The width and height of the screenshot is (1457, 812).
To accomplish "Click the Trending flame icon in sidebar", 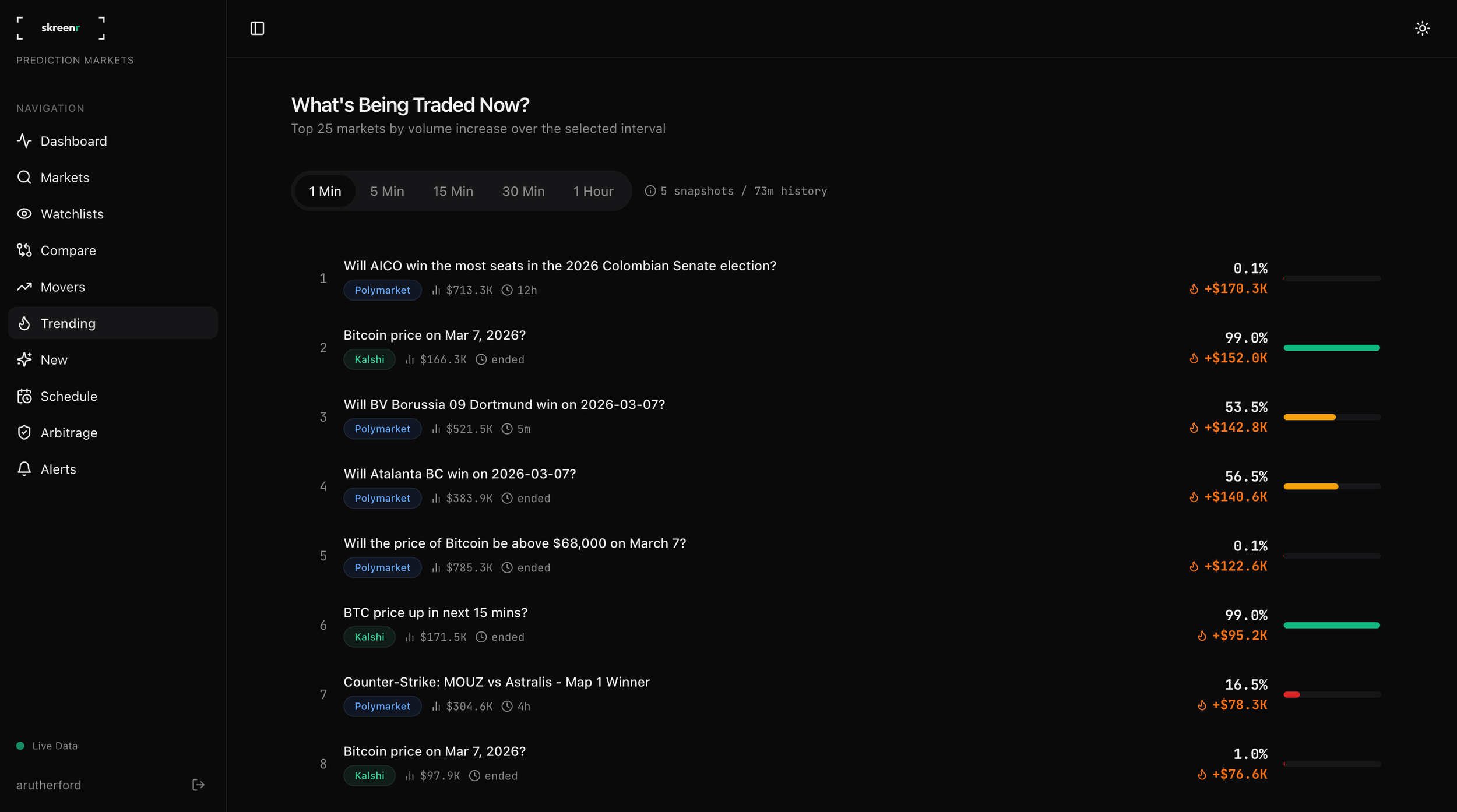I will tap(24, 323).
